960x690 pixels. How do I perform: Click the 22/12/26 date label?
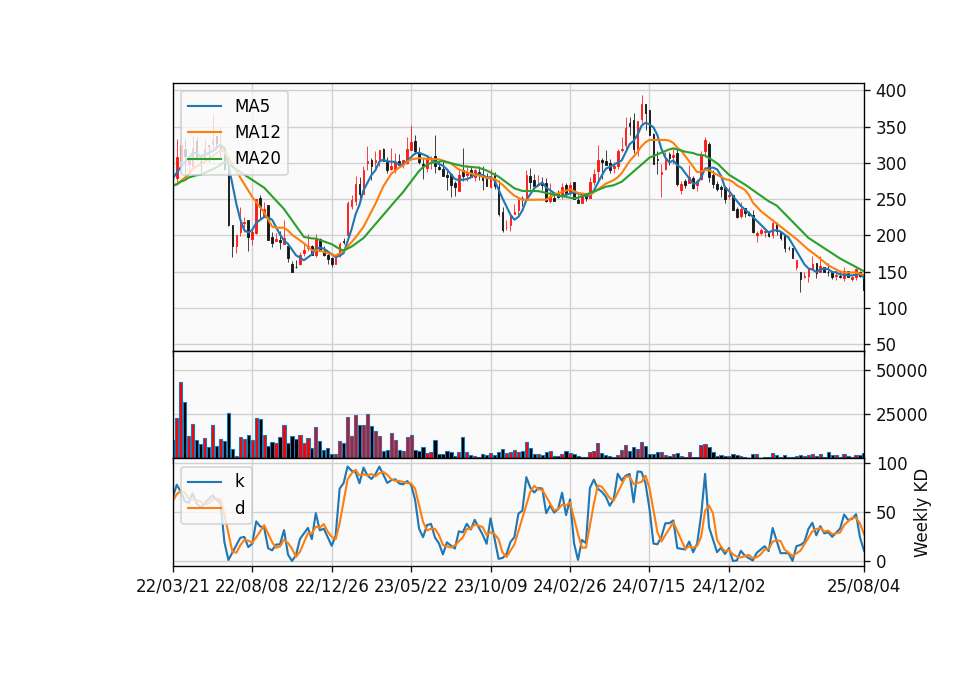pos(332,586)
